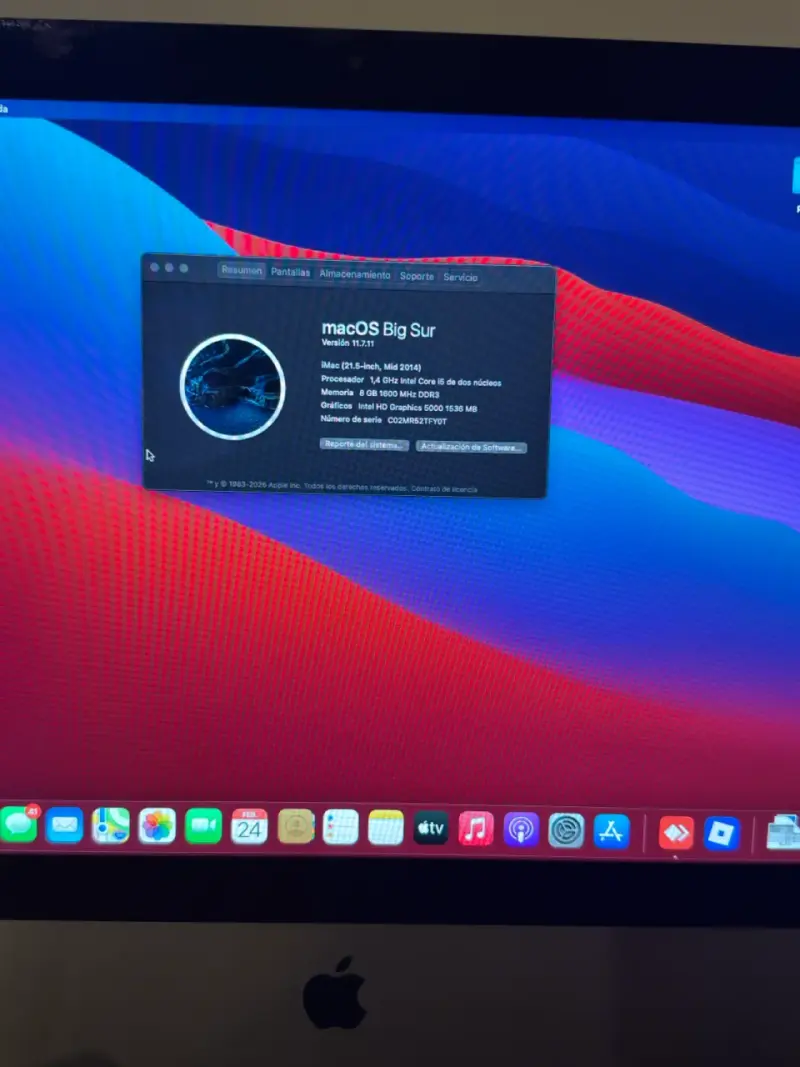Click the macOS Big Sur title
Image resolution: width=800 pixels, height=1067 pixels.
[378, 330]
